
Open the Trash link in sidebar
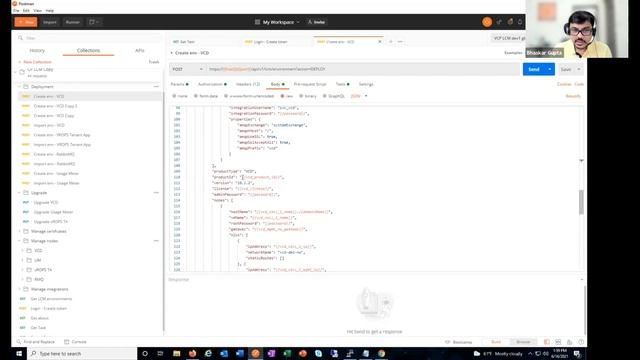coord(154,62)
